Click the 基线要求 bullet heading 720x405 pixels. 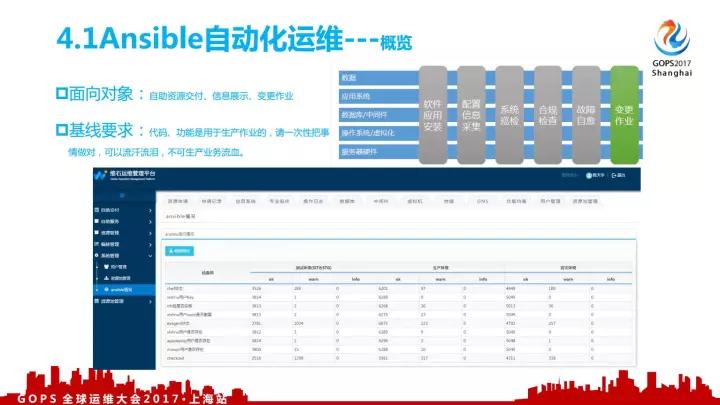101,130
